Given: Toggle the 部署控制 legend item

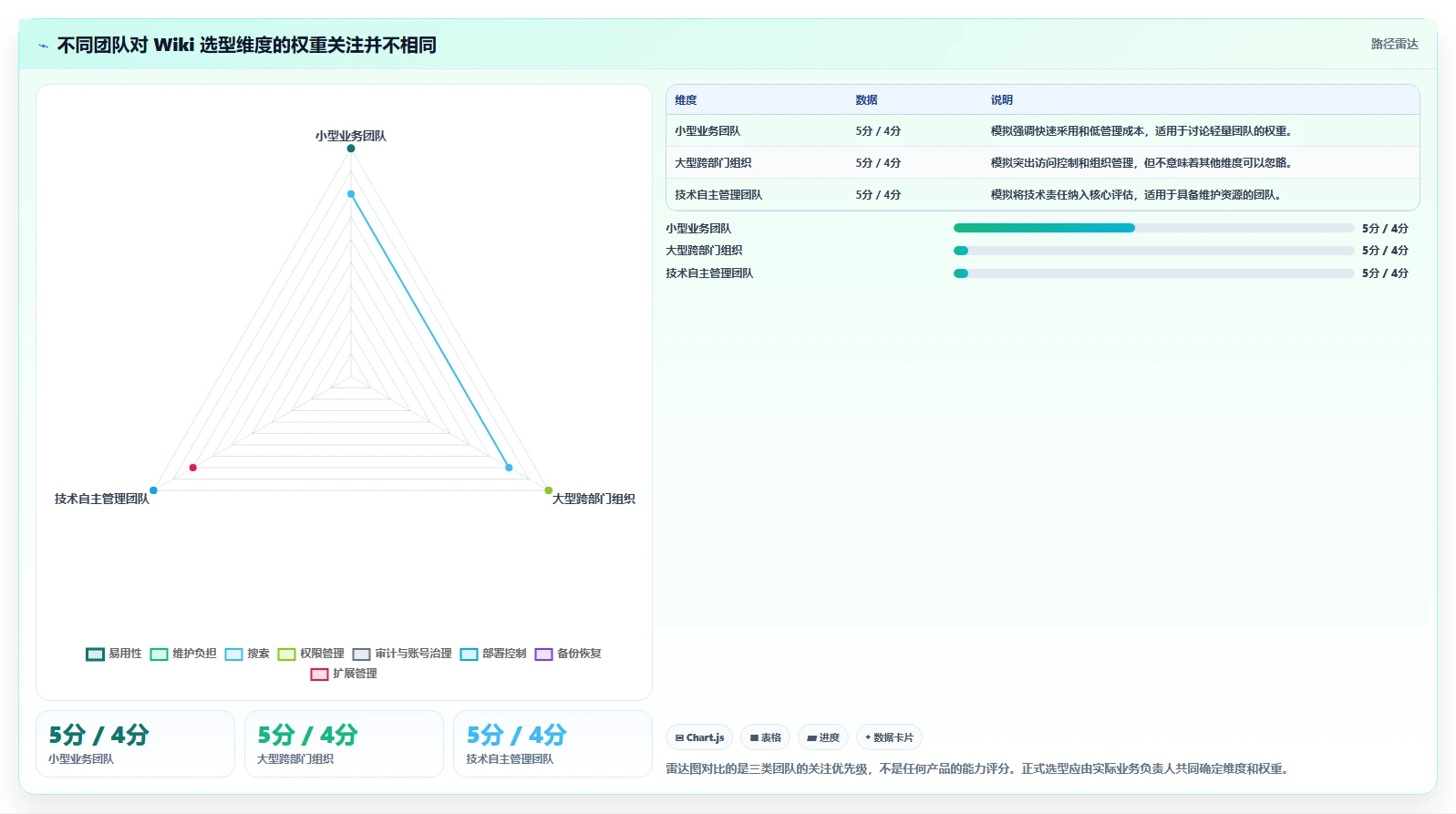Looking at the screenshot, I should 493,654.
